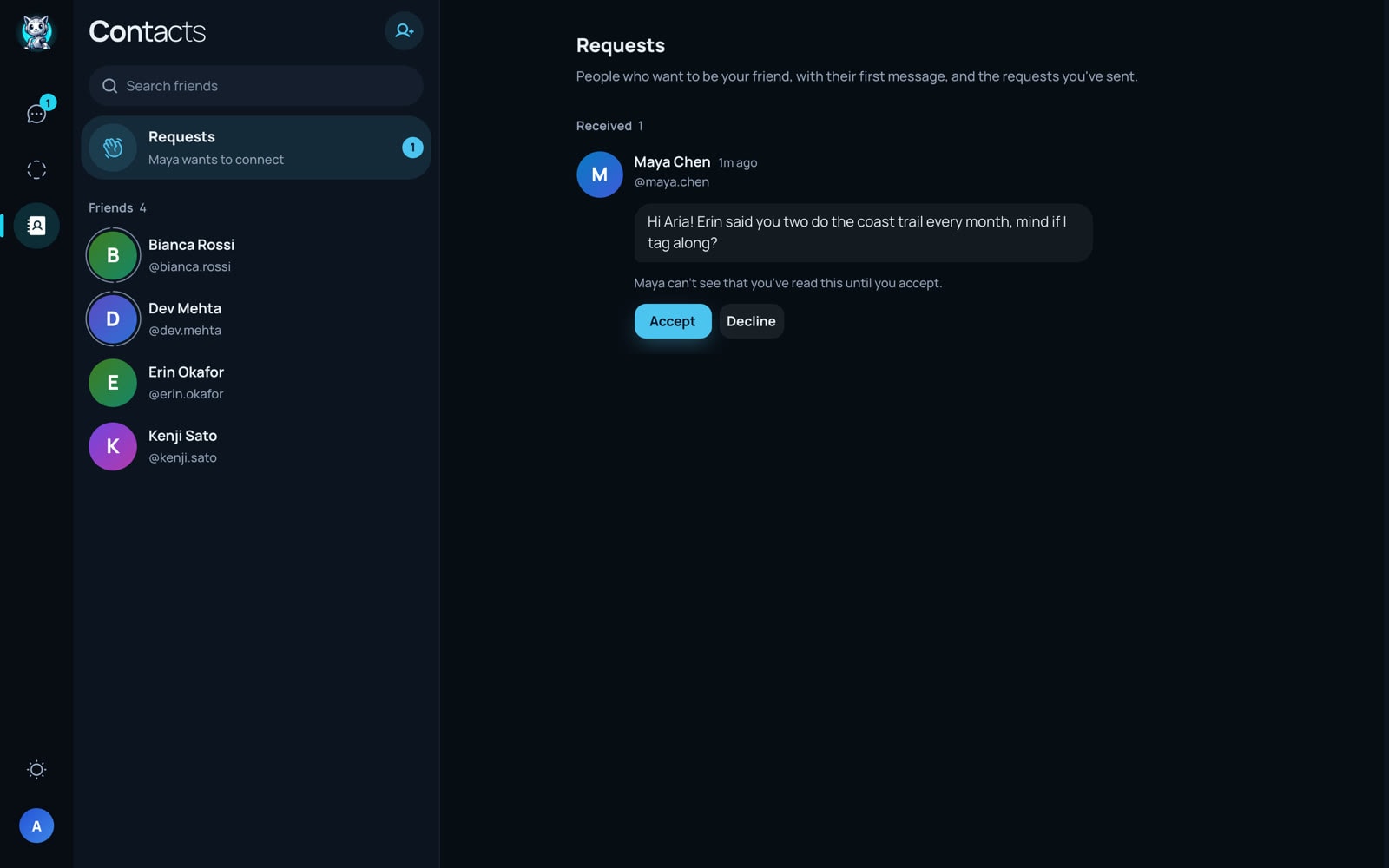Open the stories dashed circle icon
The height and width of the screenshot is (868, 1389).
click(36, 170)
